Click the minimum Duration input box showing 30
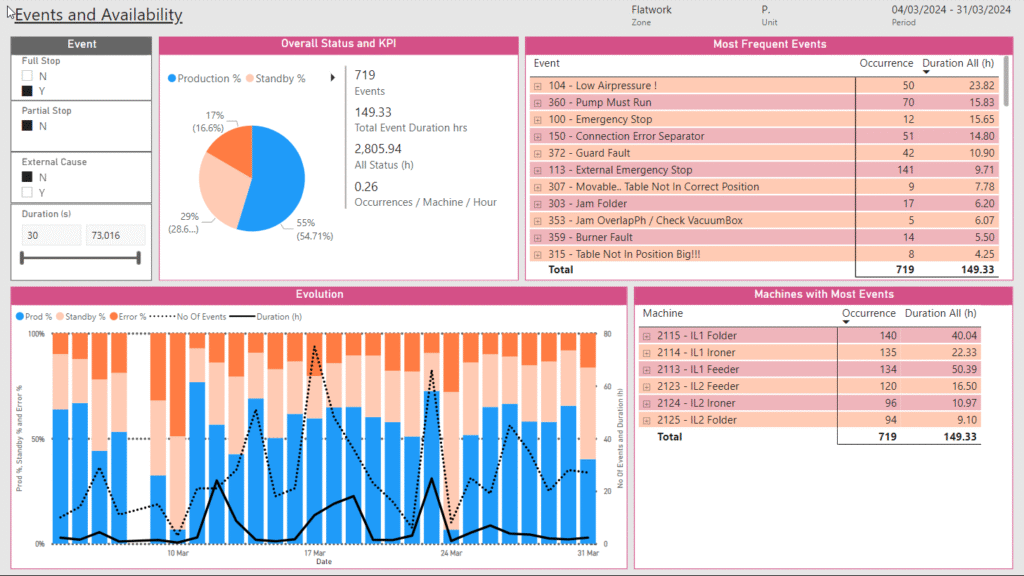The height and width of the screenshot is (576, 1024). (51, 235)
